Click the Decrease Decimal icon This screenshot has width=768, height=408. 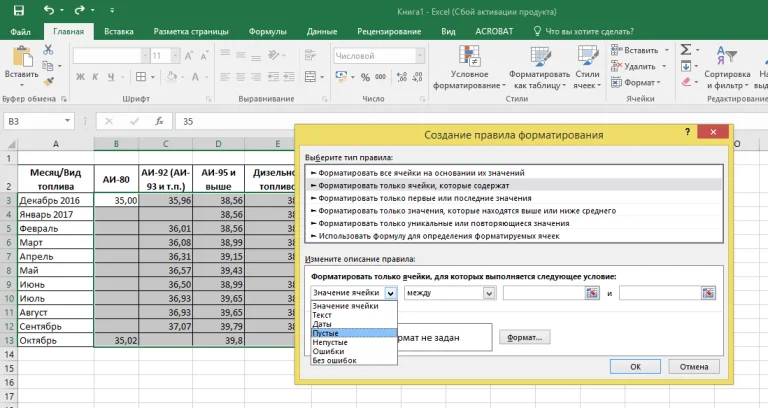click(417, 76)
